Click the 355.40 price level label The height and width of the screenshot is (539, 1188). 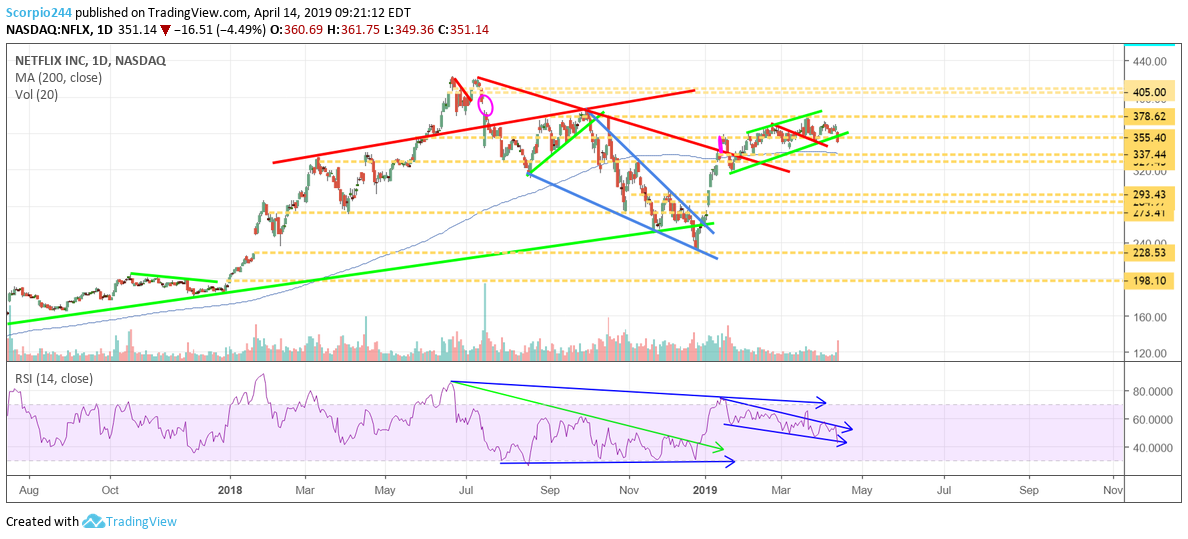point(1149,138)
